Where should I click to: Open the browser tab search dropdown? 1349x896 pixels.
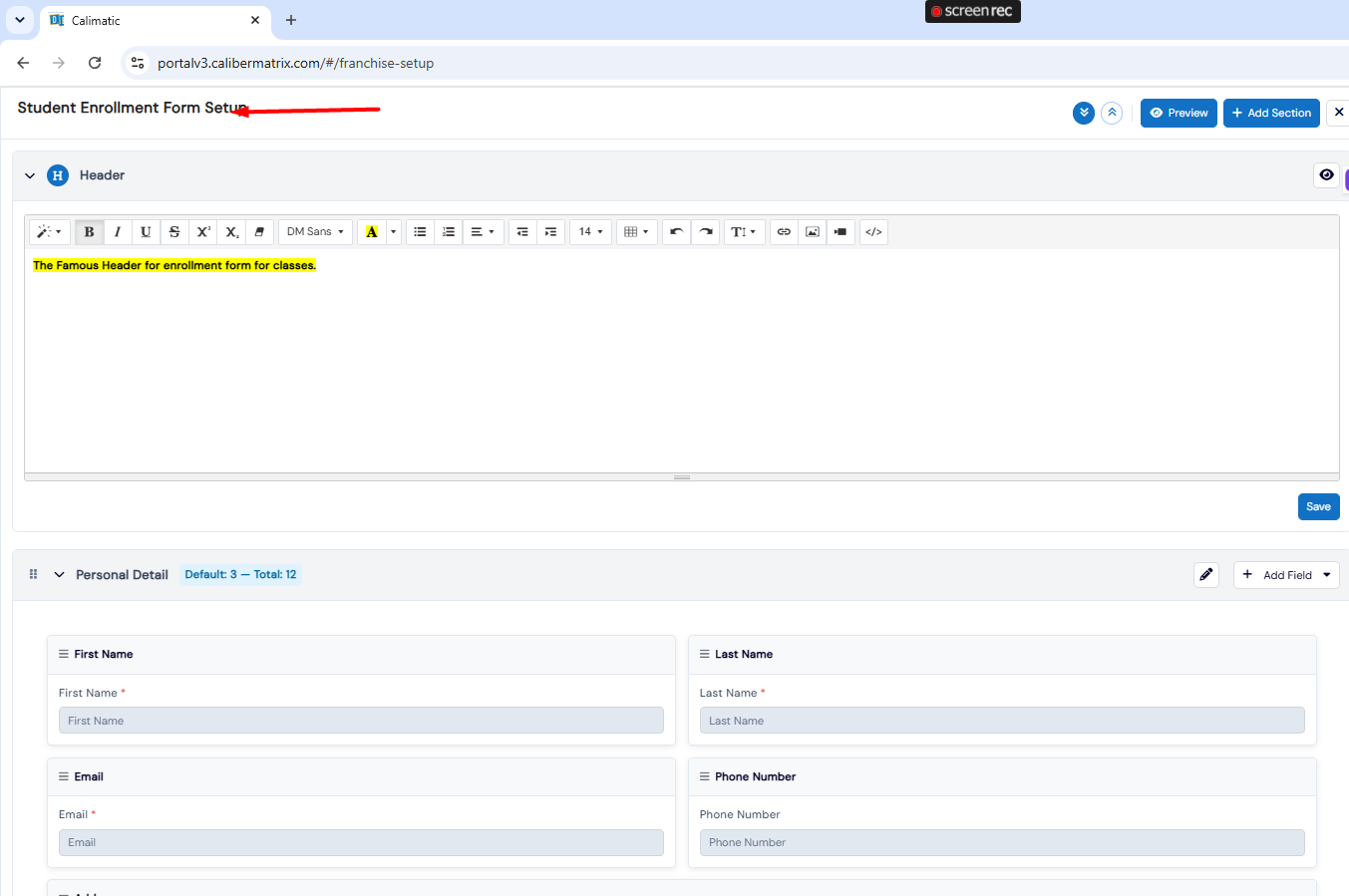tap(20, 20)
